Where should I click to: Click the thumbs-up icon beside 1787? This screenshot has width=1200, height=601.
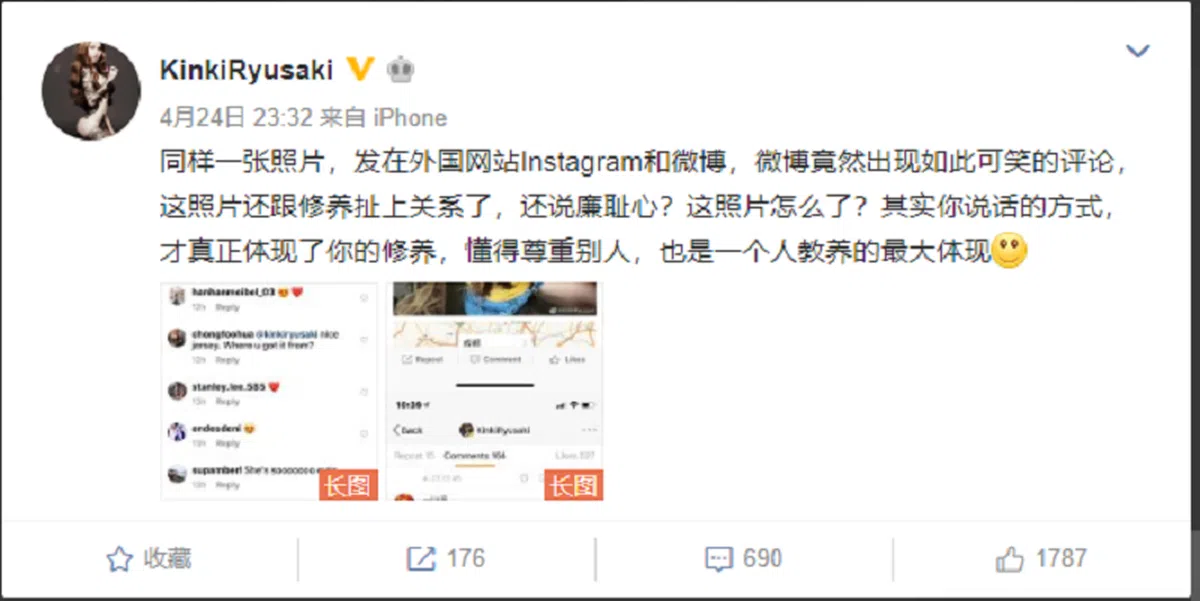tap(1012, 558)
